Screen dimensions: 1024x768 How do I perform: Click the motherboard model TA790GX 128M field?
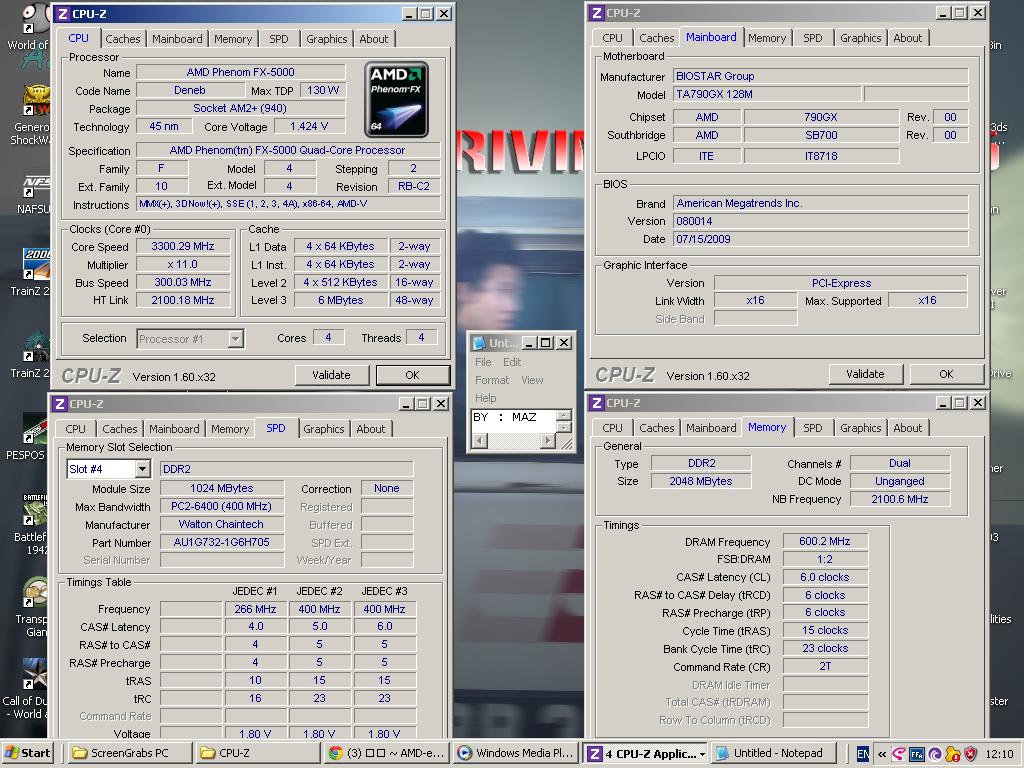(767, 94)
